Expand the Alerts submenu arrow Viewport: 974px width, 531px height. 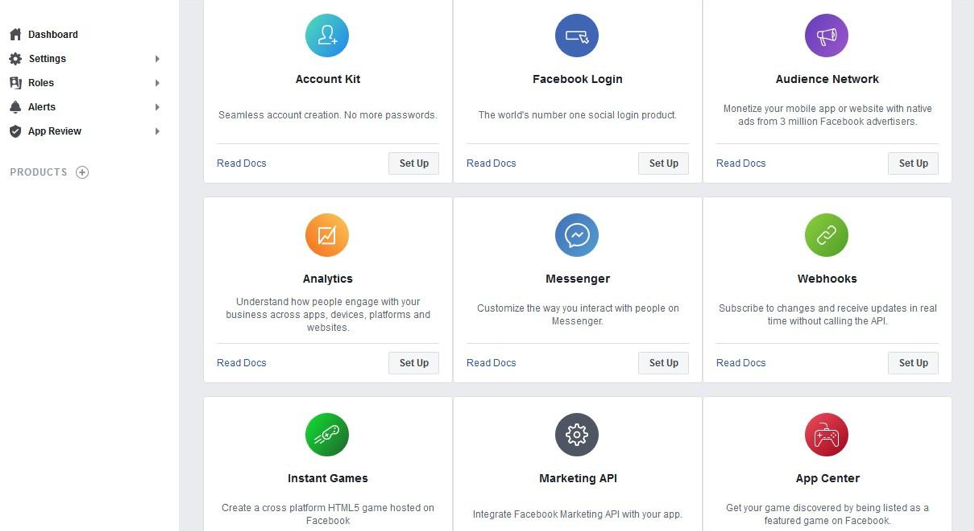click(x=157, y=107)
